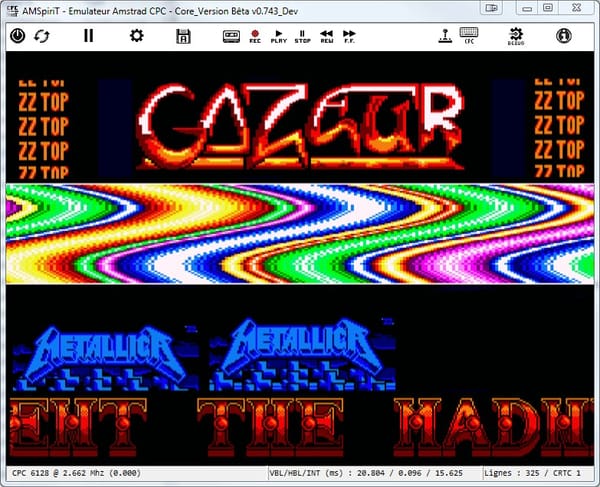
Task: Click the rainbow wave band in the emulator screen
Action: click(300, 234)
